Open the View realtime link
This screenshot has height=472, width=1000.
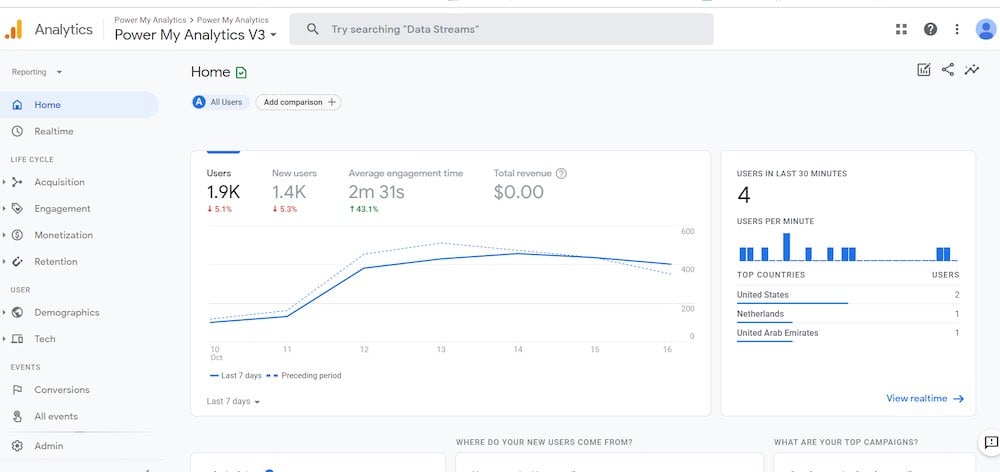tap(925, 399)
